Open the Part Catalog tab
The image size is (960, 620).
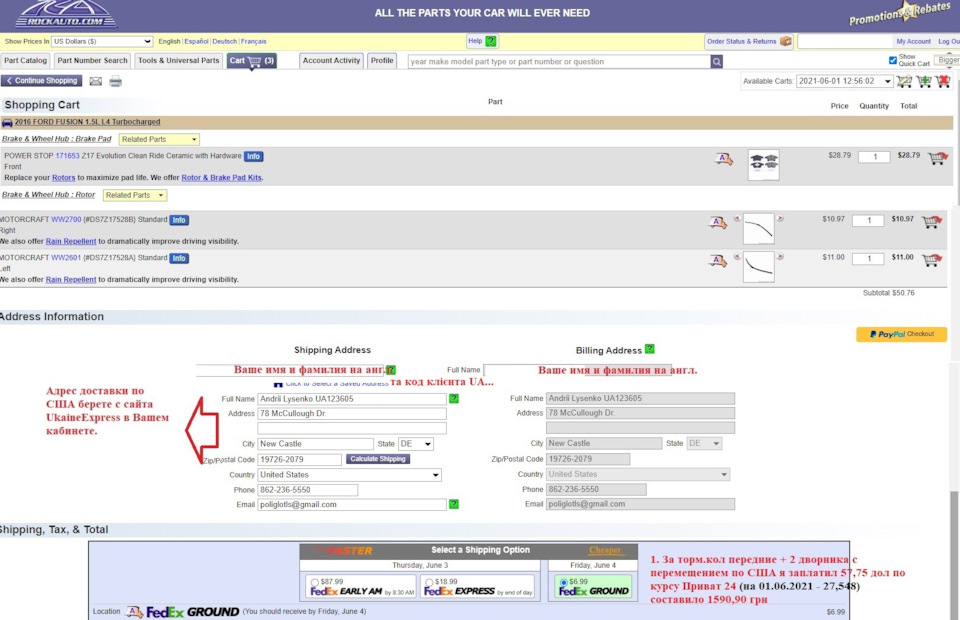click(x=25, y=61)
